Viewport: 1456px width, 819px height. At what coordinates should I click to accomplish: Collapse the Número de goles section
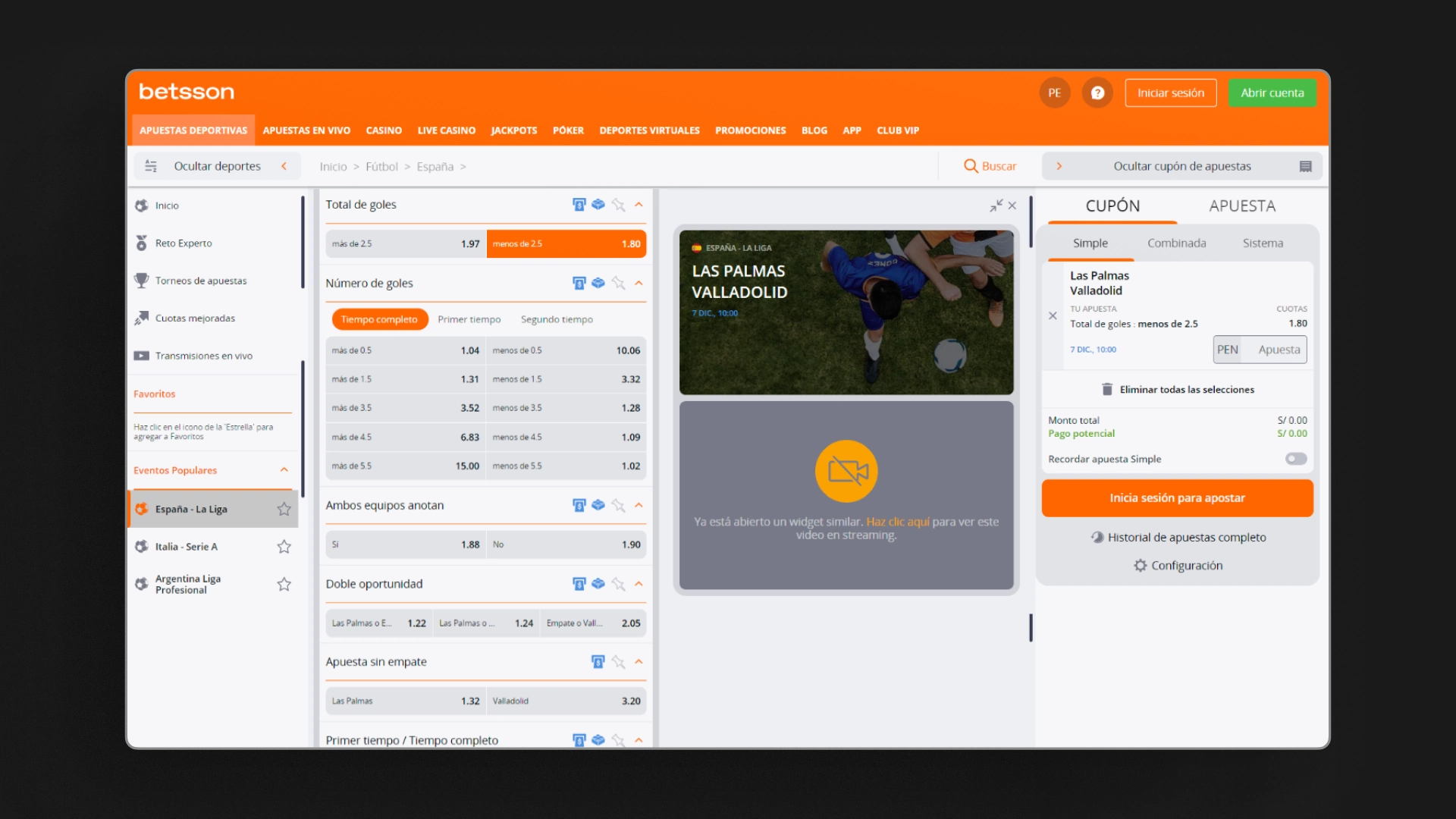pyautogui.click(x=639, y=283)
